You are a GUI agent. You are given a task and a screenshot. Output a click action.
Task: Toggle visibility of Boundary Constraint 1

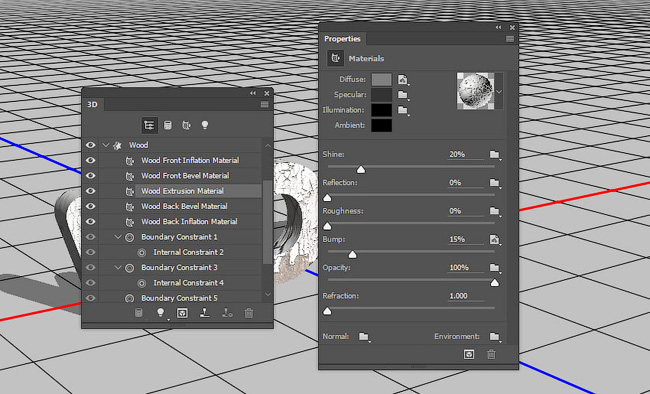90,237
